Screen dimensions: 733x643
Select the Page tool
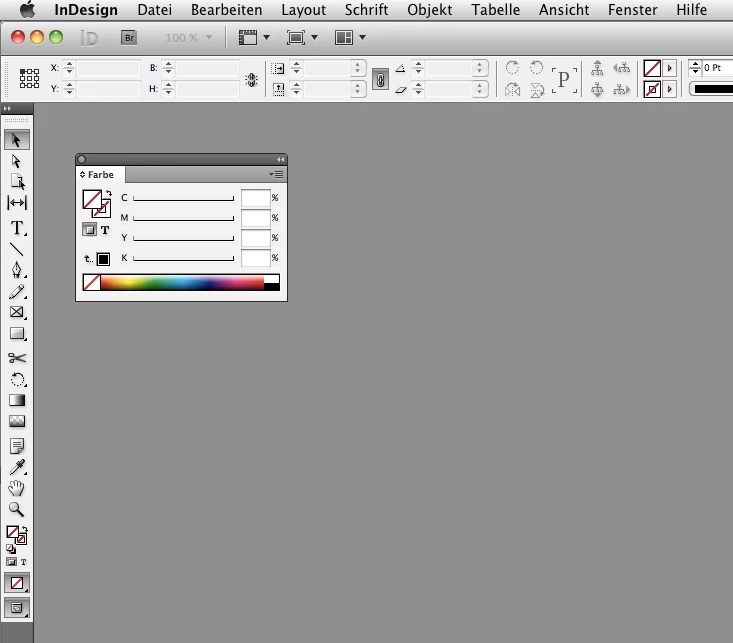(17, 182)
